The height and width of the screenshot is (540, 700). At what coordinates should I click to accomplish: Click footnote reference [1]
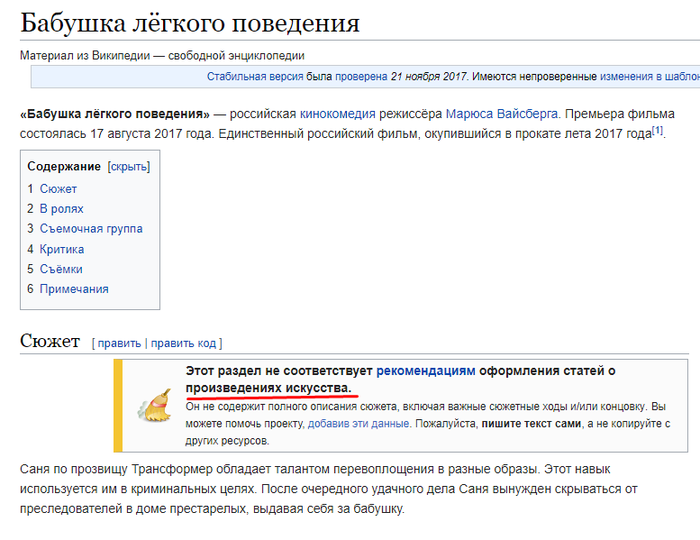pos(657,130)
